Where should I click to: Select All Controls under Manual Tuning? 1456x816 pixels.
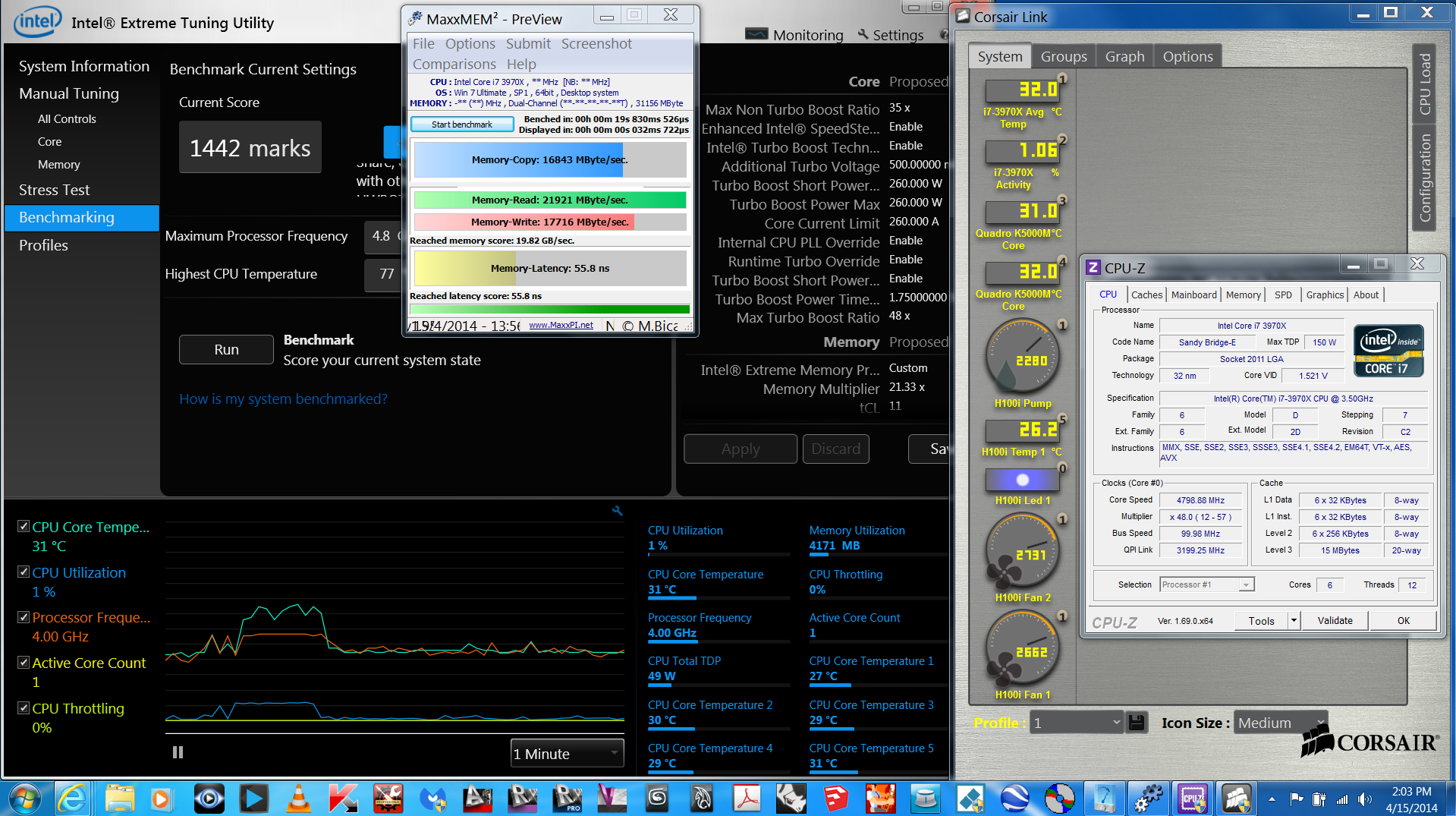pyautogui.click(x=67, y=118)
